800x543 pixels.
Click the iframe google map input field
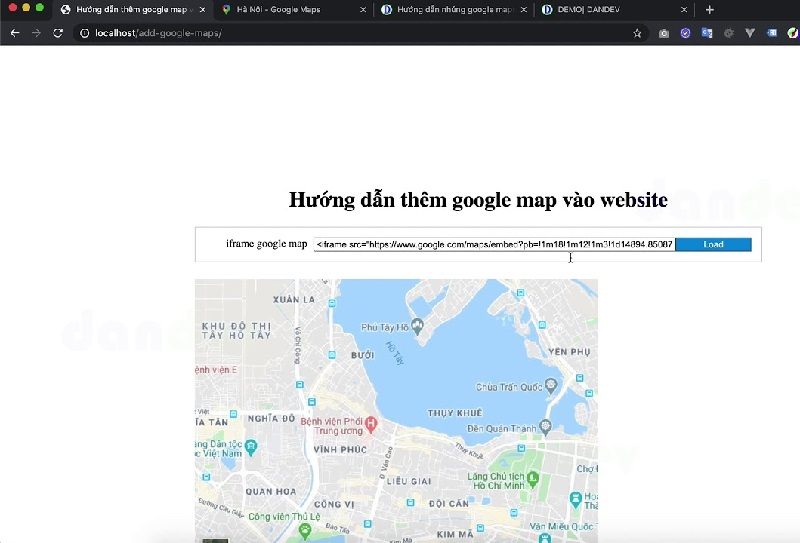click(494, 244)
